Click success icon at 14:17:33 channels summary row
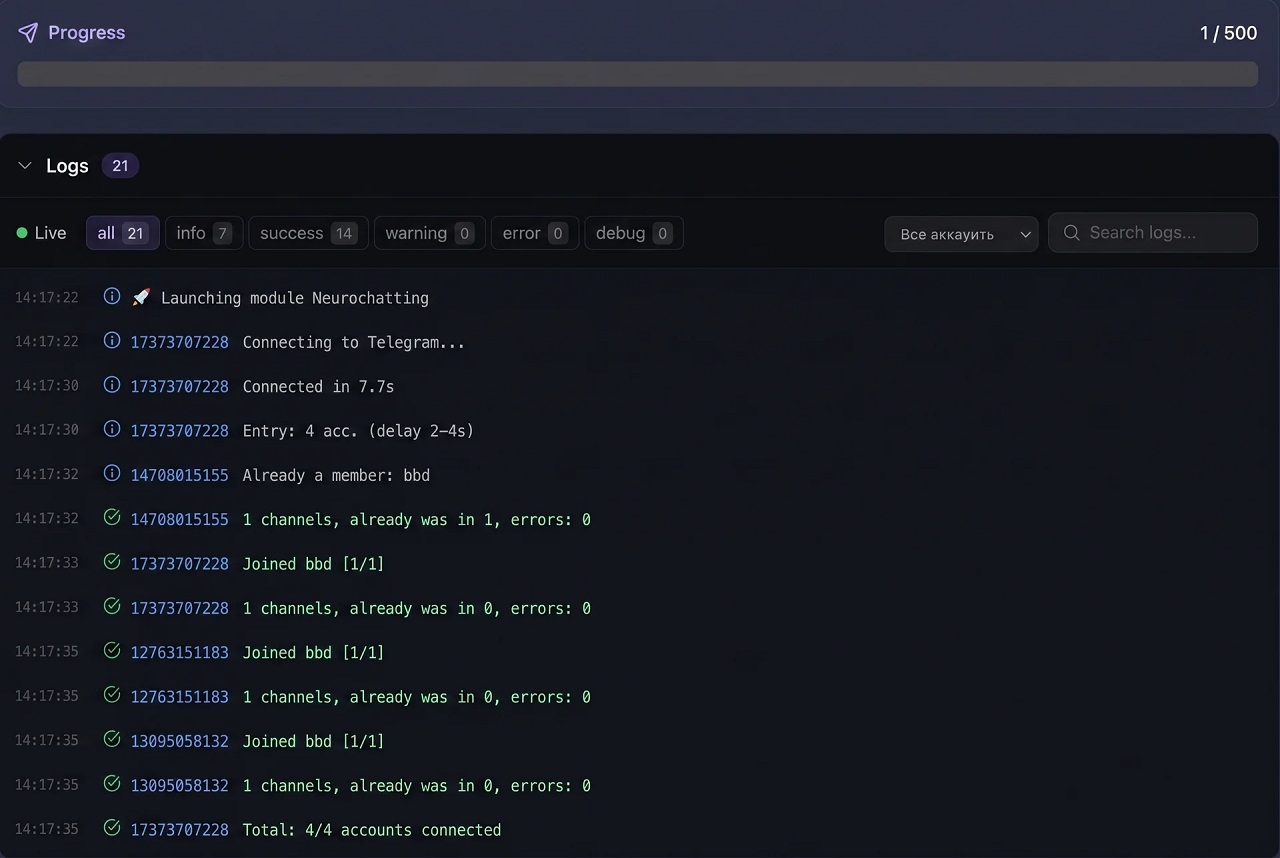 (112, 607)
